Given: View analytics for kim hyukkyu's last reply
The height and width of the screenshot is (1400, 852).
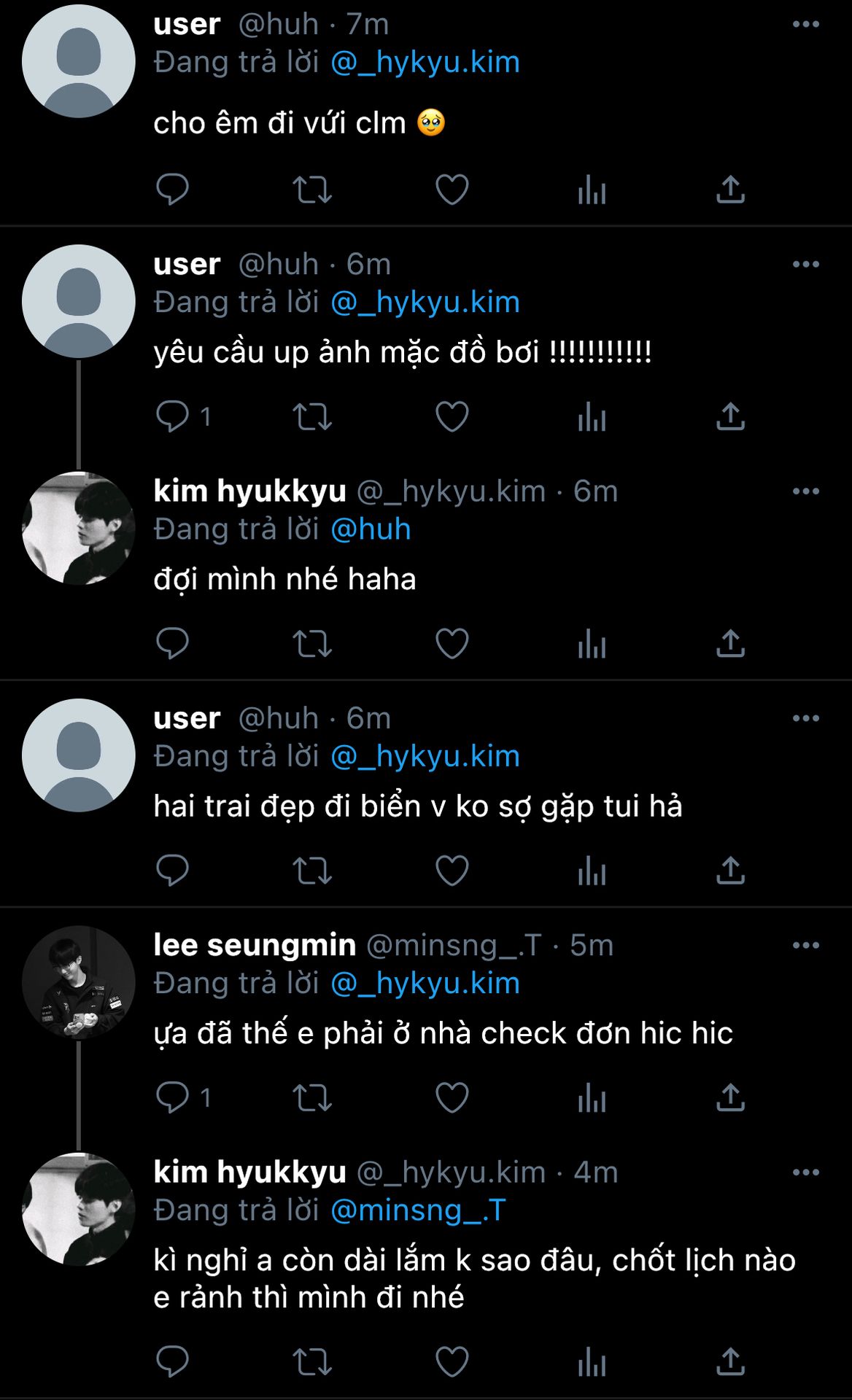Looking at the screenshot, I should (592, 1362).
